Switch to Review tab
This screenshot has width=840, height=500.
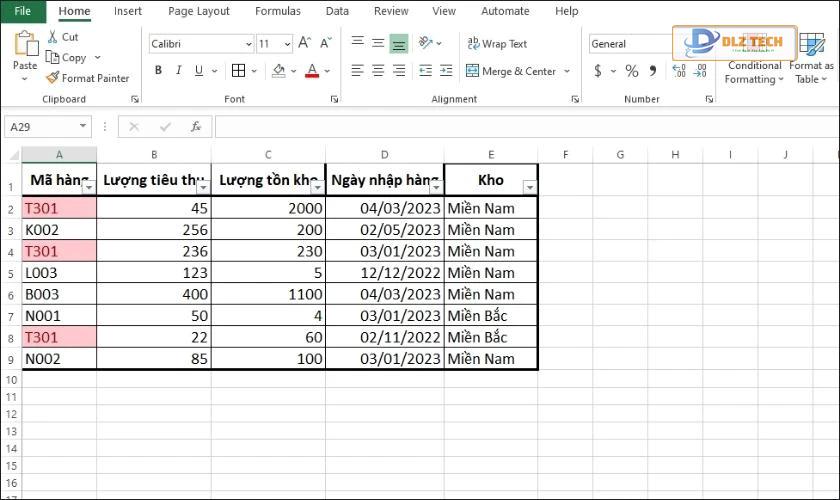coord(391,11)
